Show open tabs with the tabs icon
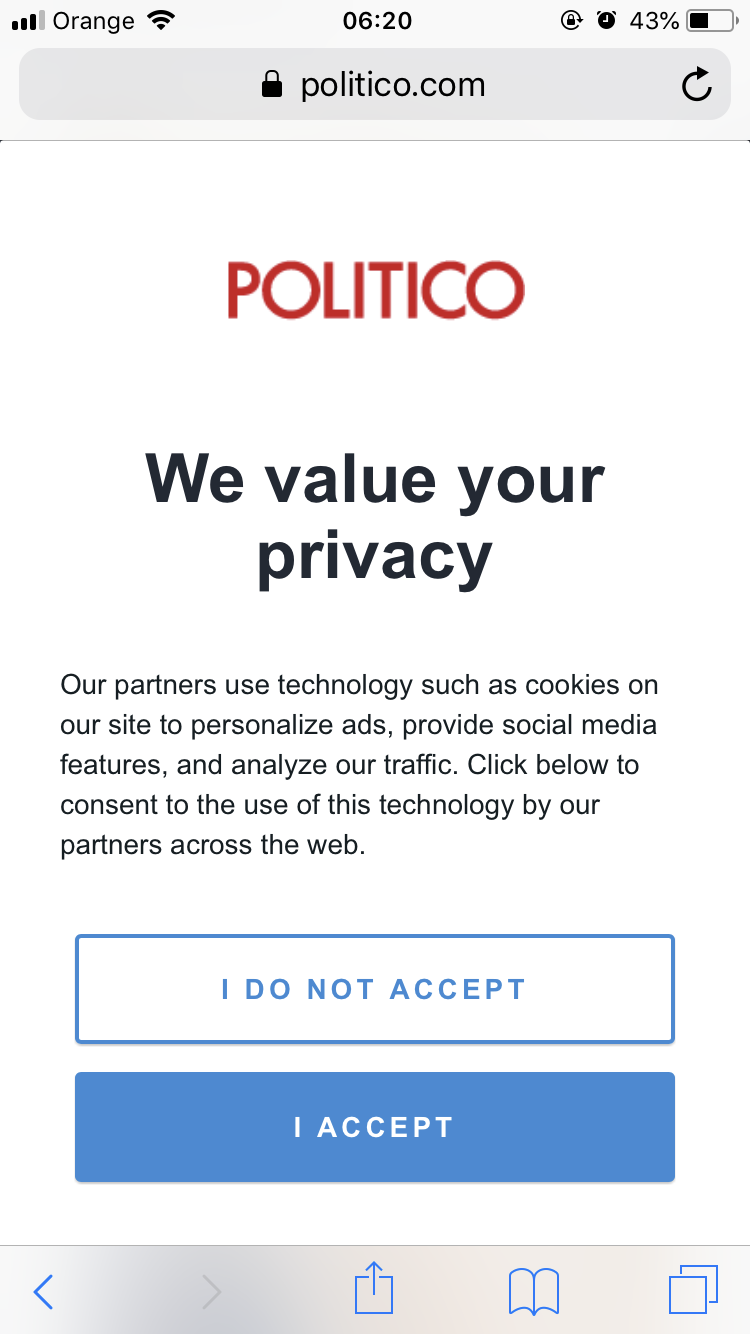750x1334 pixels. 693,1290
